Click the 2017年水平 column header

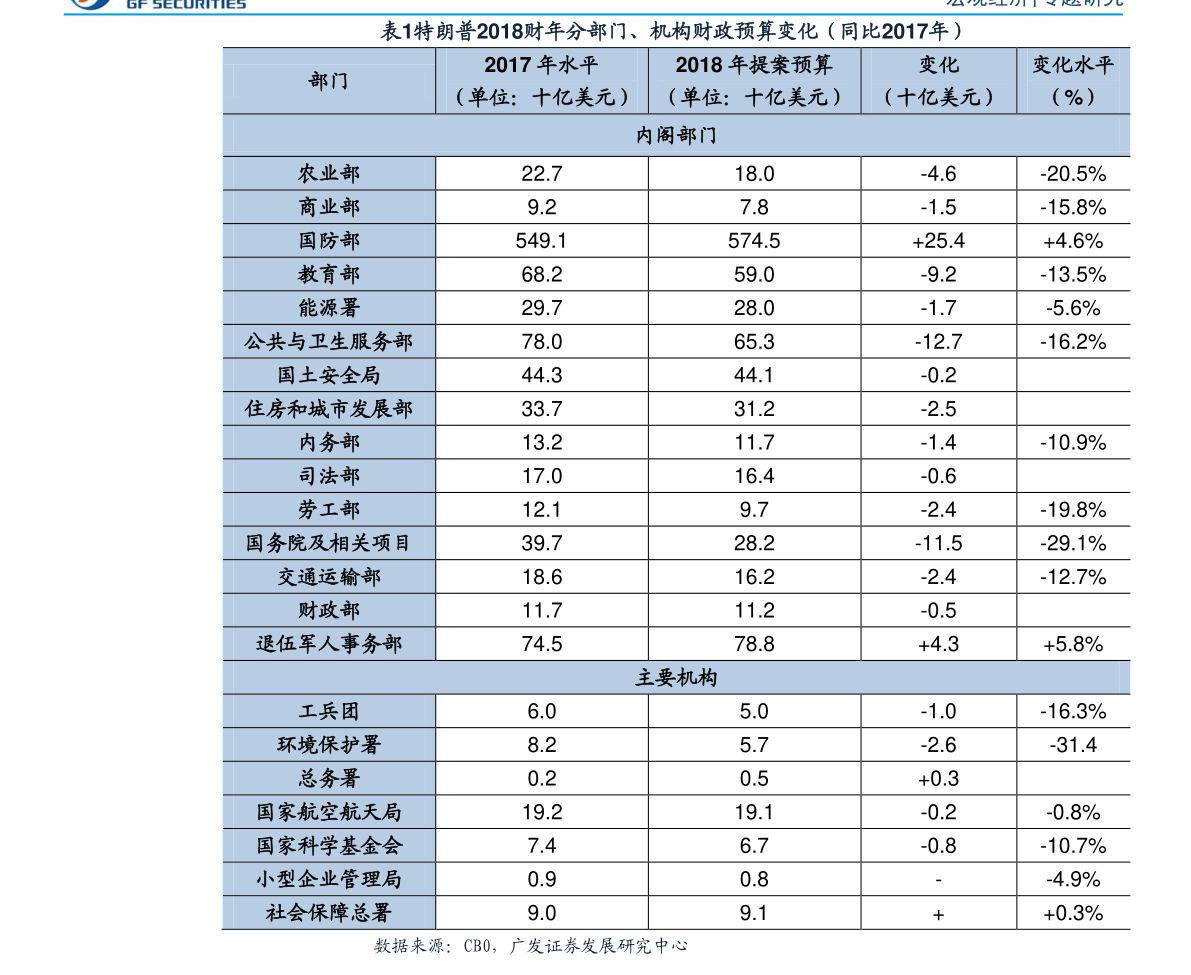coord(541,81)
